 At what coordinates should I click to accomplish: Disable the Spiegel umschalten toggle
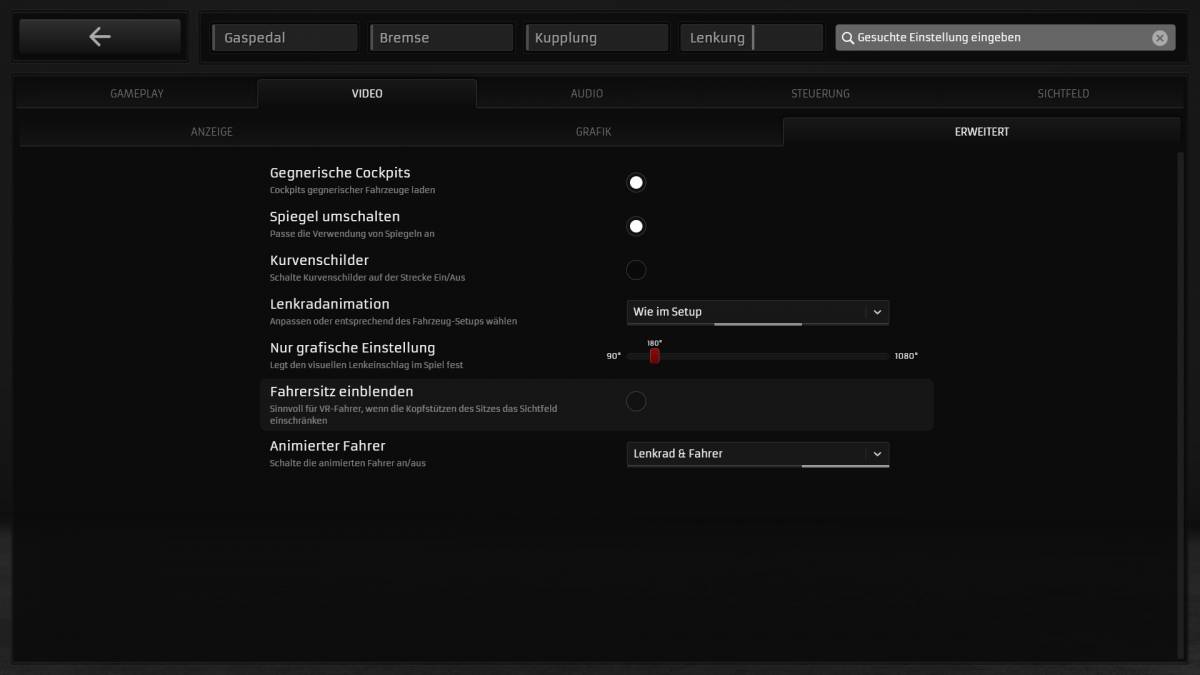tap(636, 226)
